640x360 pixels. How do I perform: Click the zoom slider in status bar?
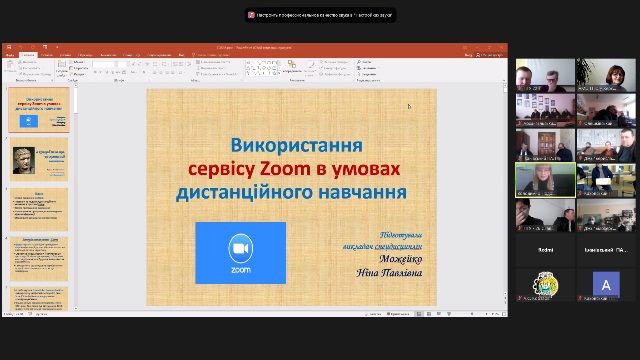[x=472, y=314]
